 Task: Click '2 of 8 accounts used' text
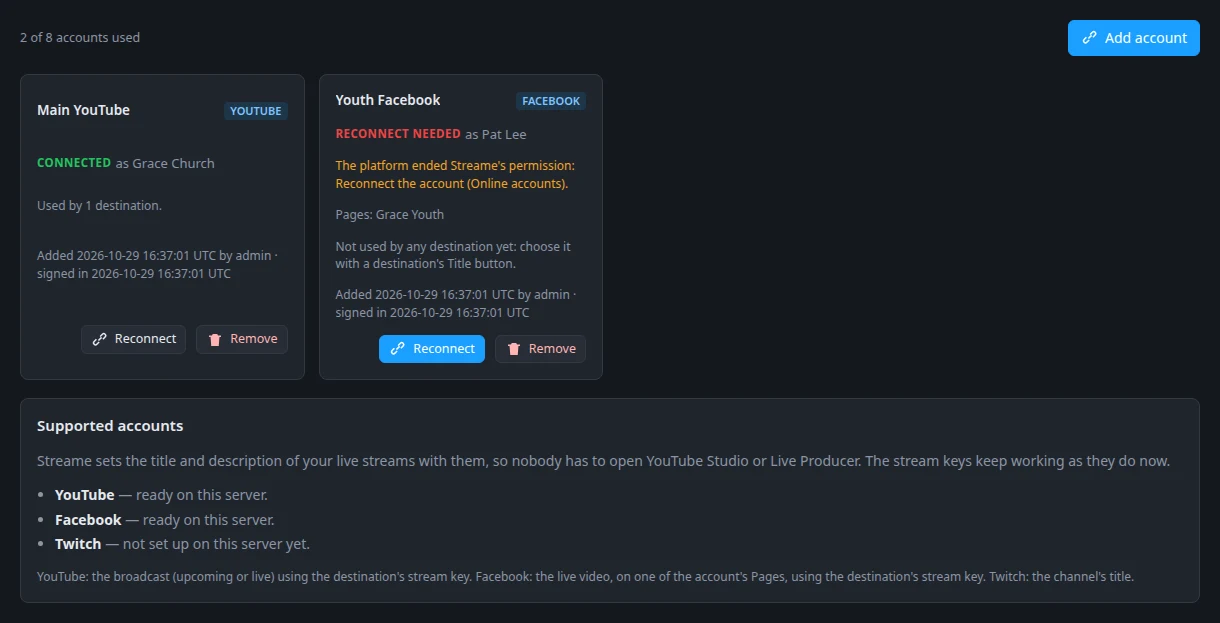80,38
